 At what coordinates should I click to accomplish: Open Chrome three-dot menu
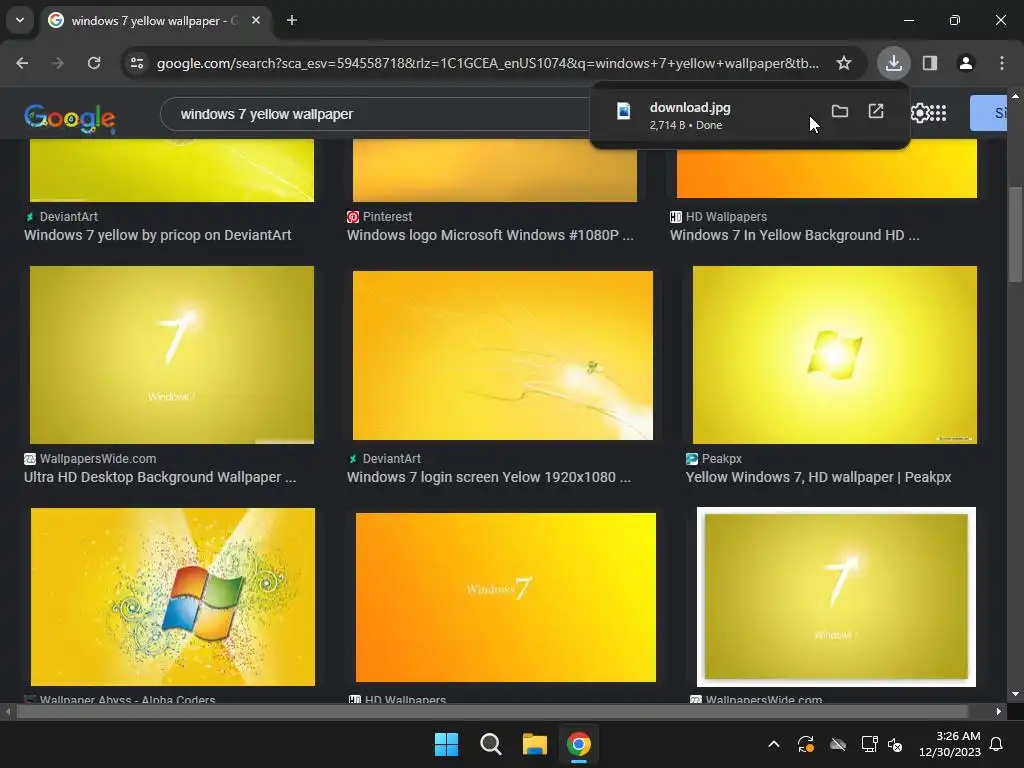click(x=1002, y=63)
